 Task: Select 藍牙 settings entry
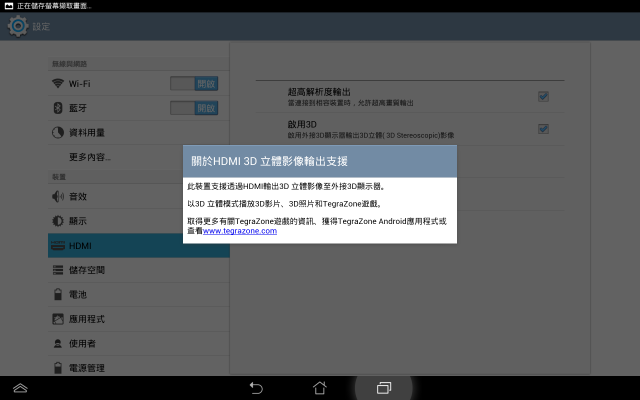[139, 108]
